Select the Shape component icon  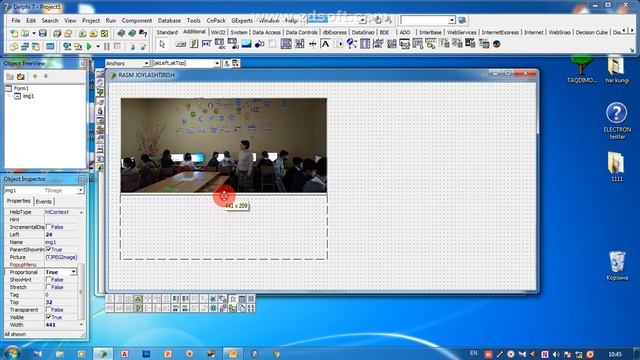259,44
